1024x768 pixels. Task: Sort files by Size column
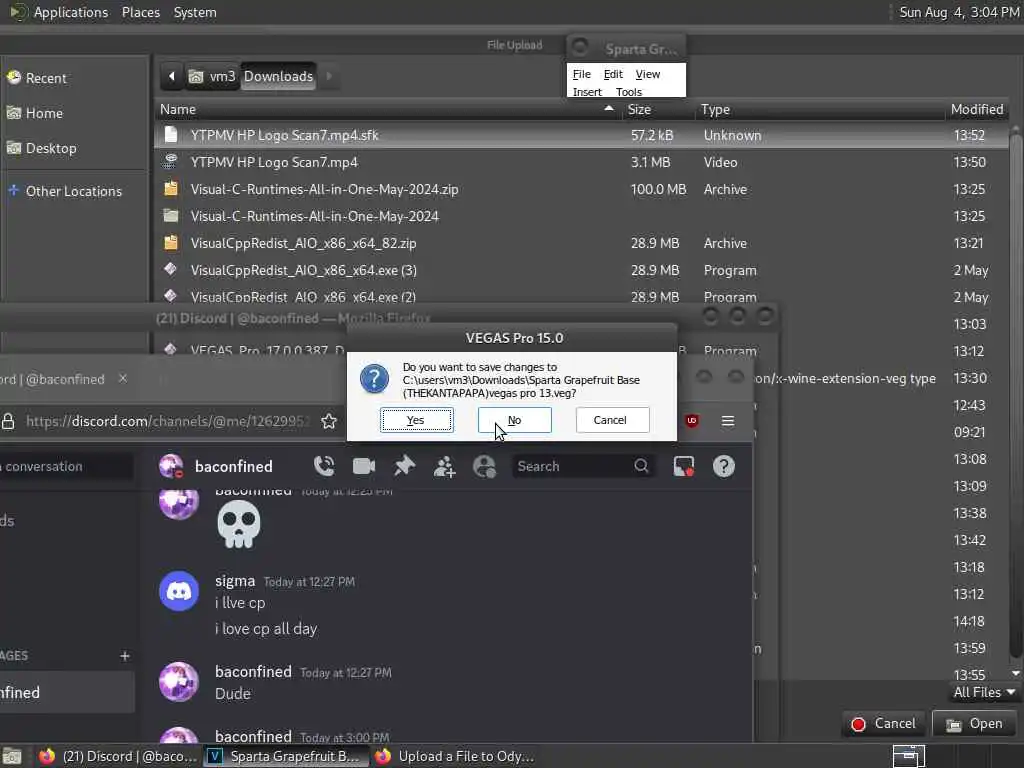click(x=658, y=109)
